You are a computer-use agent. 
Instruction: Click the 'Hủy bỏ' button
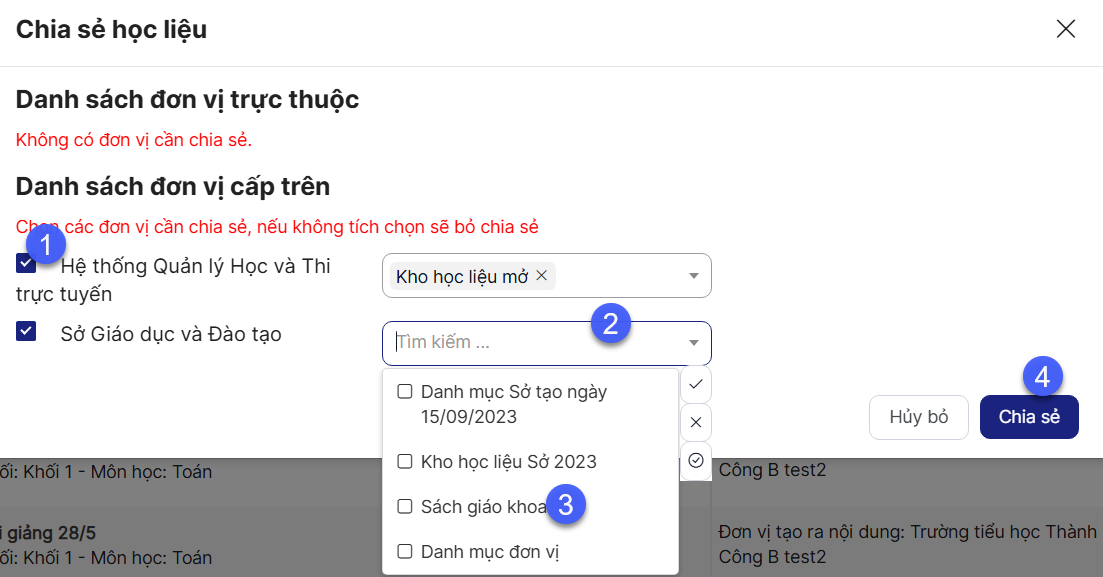[919, 417]
